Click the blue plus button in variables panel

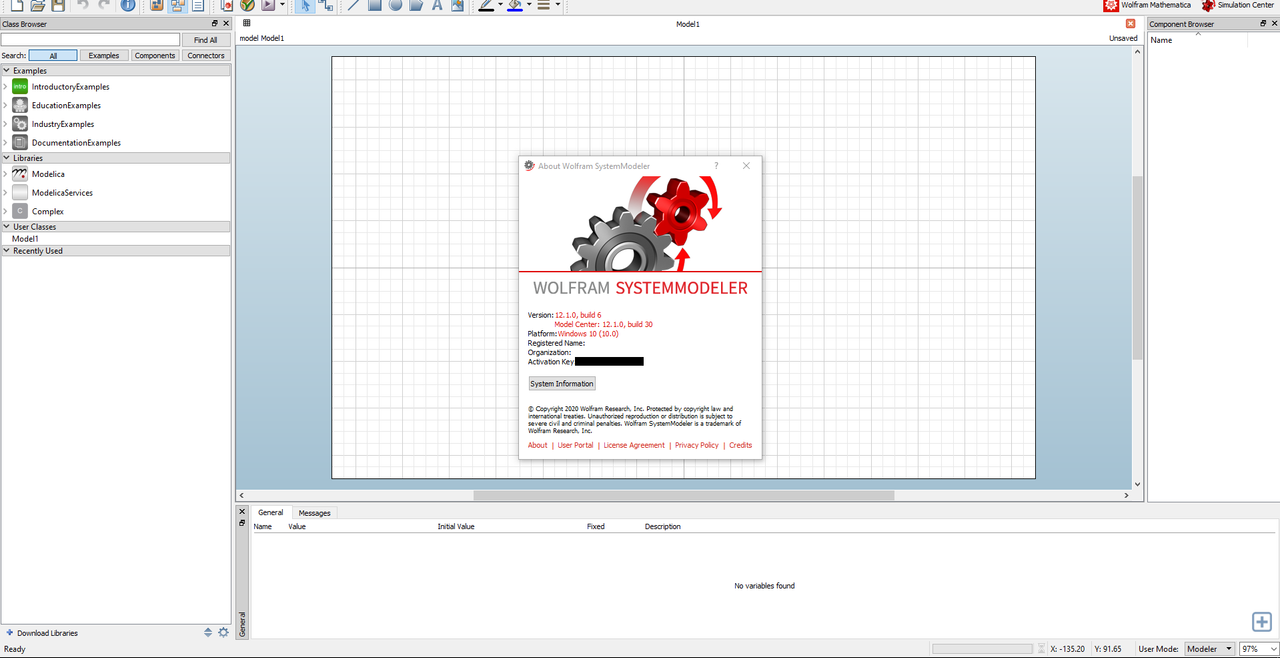pyautogui.click(x=1262, y=622)
